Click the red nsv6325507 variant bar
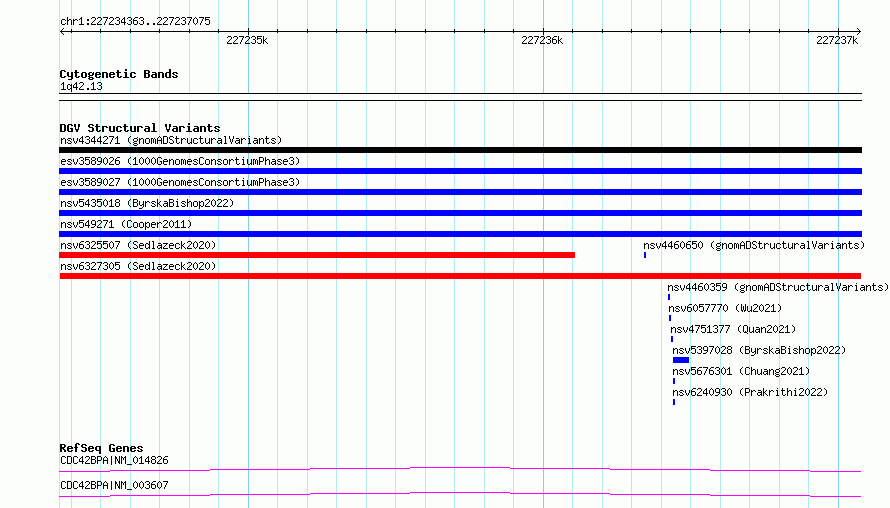The height and width of the screenshot is (508, 890). (317, 255)
